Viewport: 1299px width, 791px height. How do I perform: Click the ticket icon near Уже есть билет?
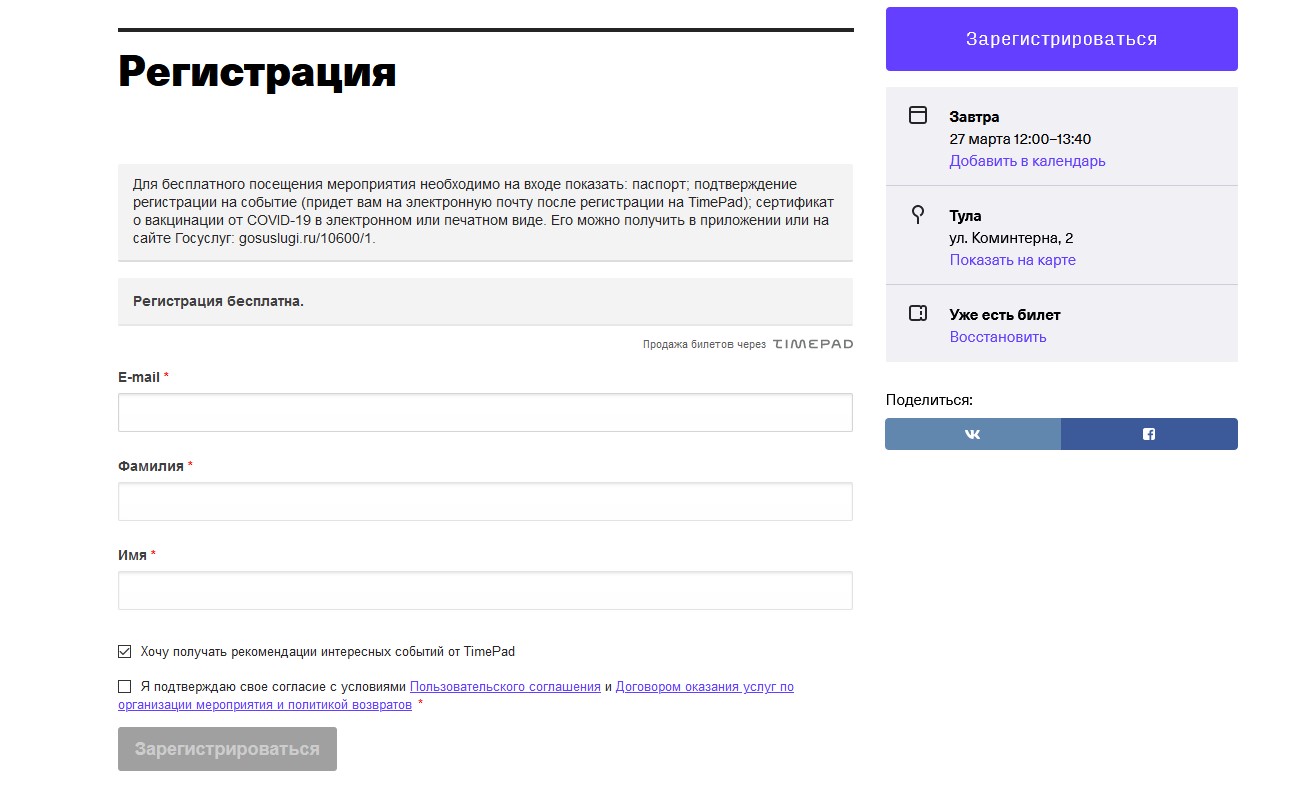918,313
